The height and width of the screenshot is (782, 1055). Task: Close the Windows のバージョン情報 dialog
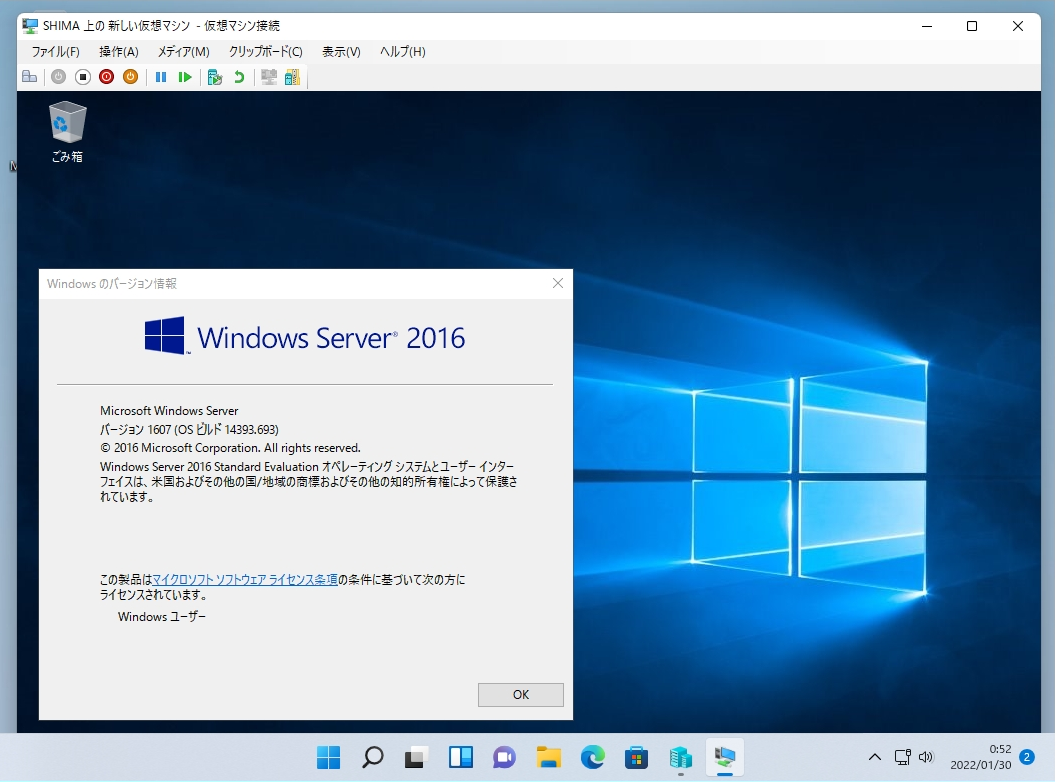pyautogui.click(x=558, y=283)
